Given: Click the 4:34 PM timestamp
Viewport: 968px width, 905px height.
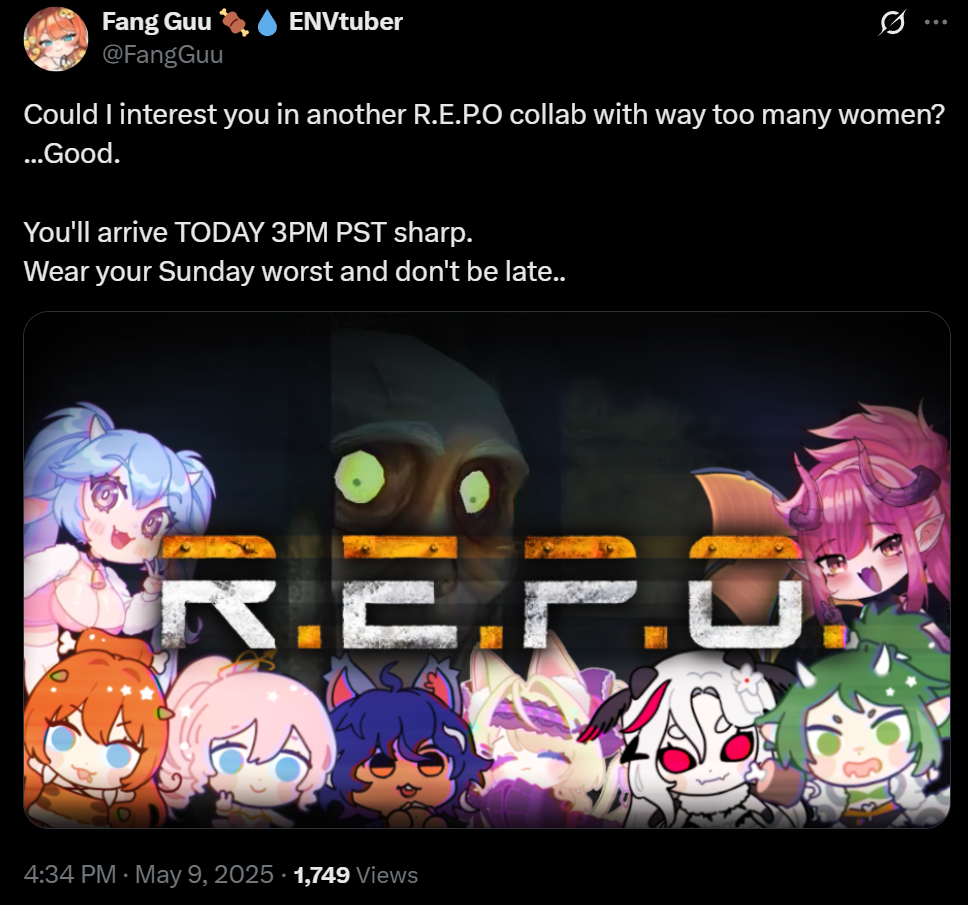Looking at the screenshot, I should coord(70,874).
